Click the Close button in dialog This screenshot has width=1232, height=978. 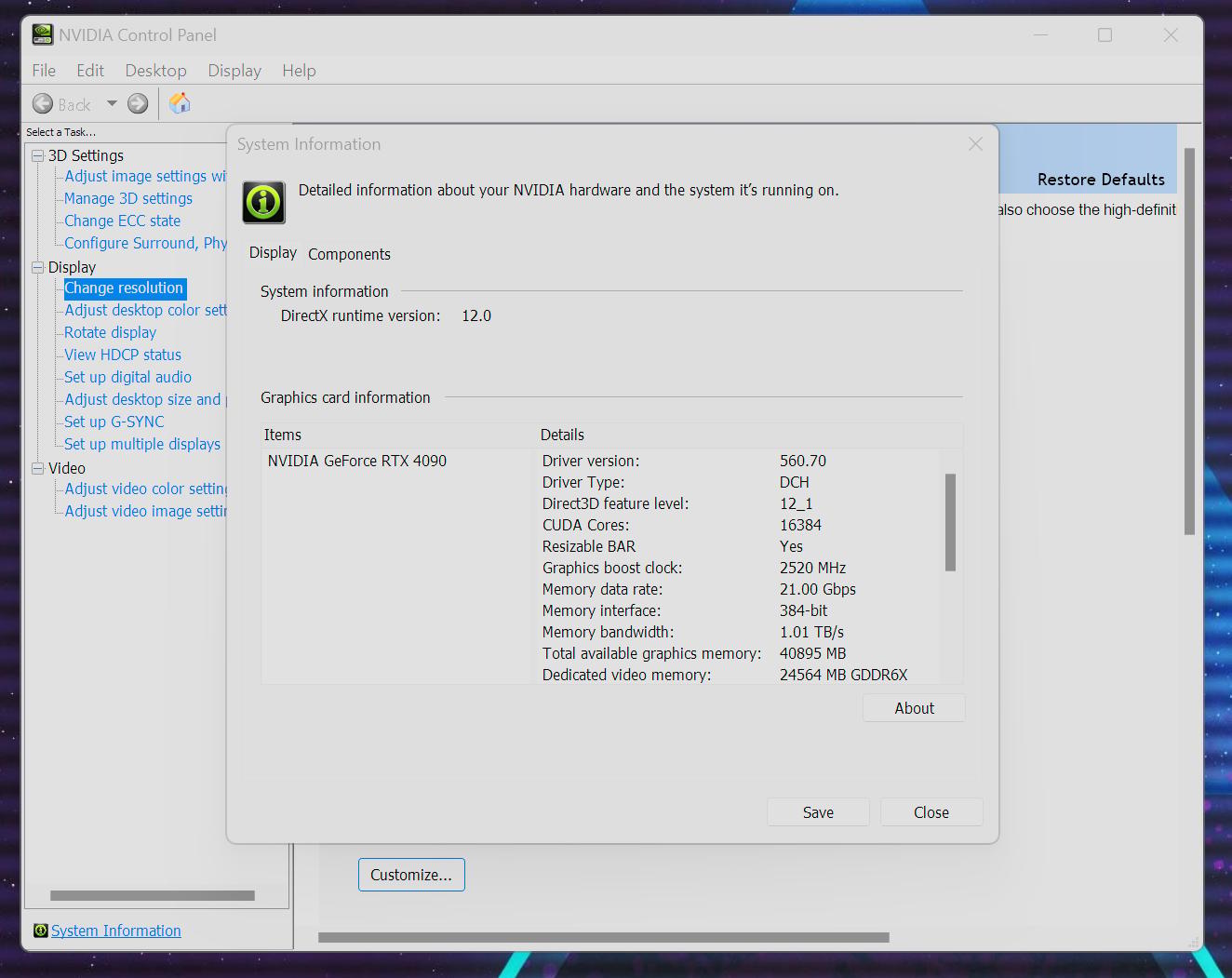931,812
